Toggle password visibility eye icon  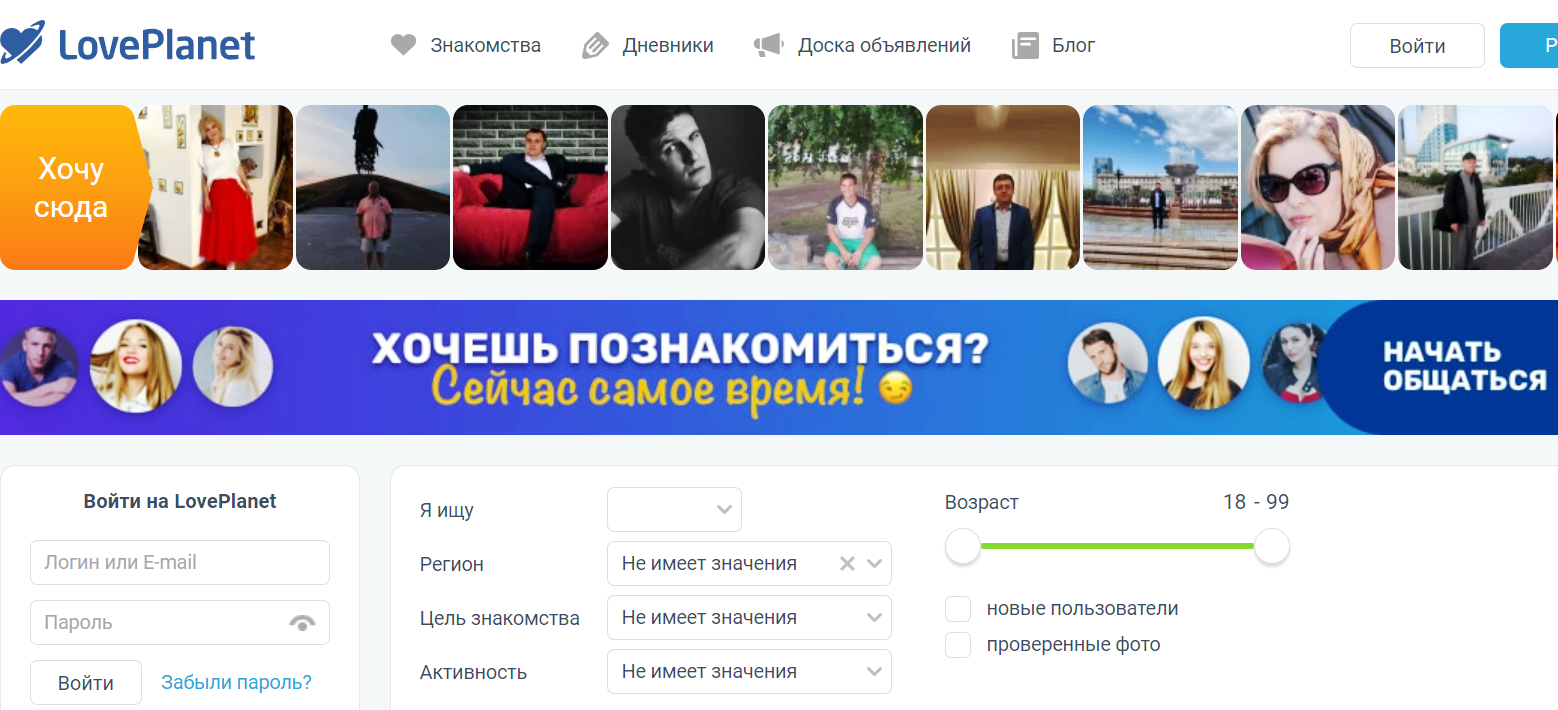point(302,622)
